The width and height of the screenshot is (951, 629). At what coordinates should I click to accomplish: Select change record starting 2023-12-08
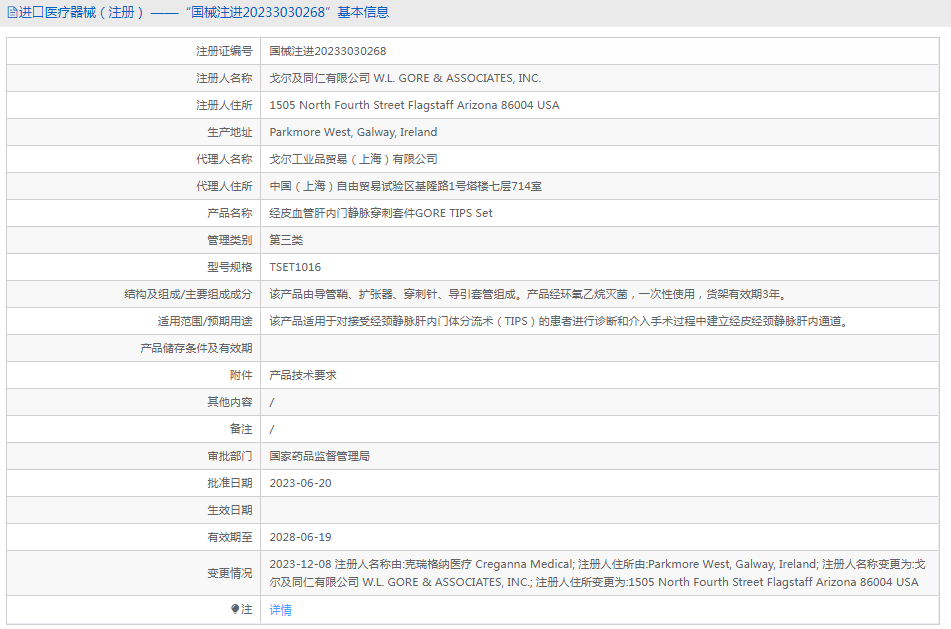tap(597, 573)
